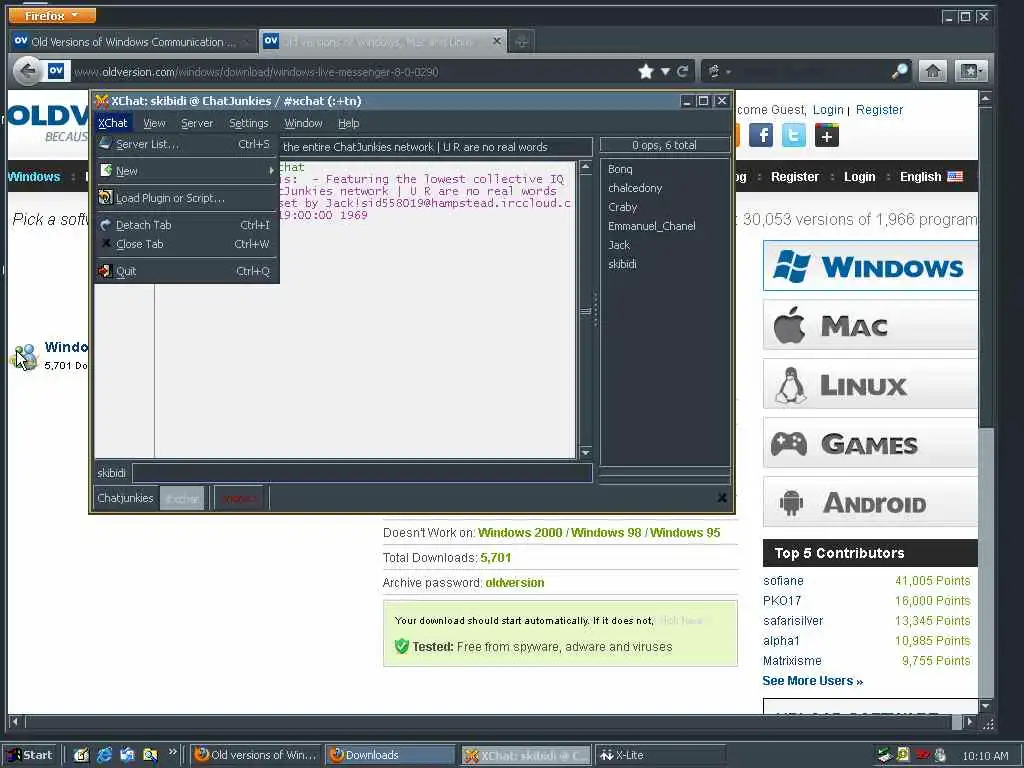Open Register in the site navbar
Image resolution: width=1024 pixels, height=768 pixels.
(794, 177)
